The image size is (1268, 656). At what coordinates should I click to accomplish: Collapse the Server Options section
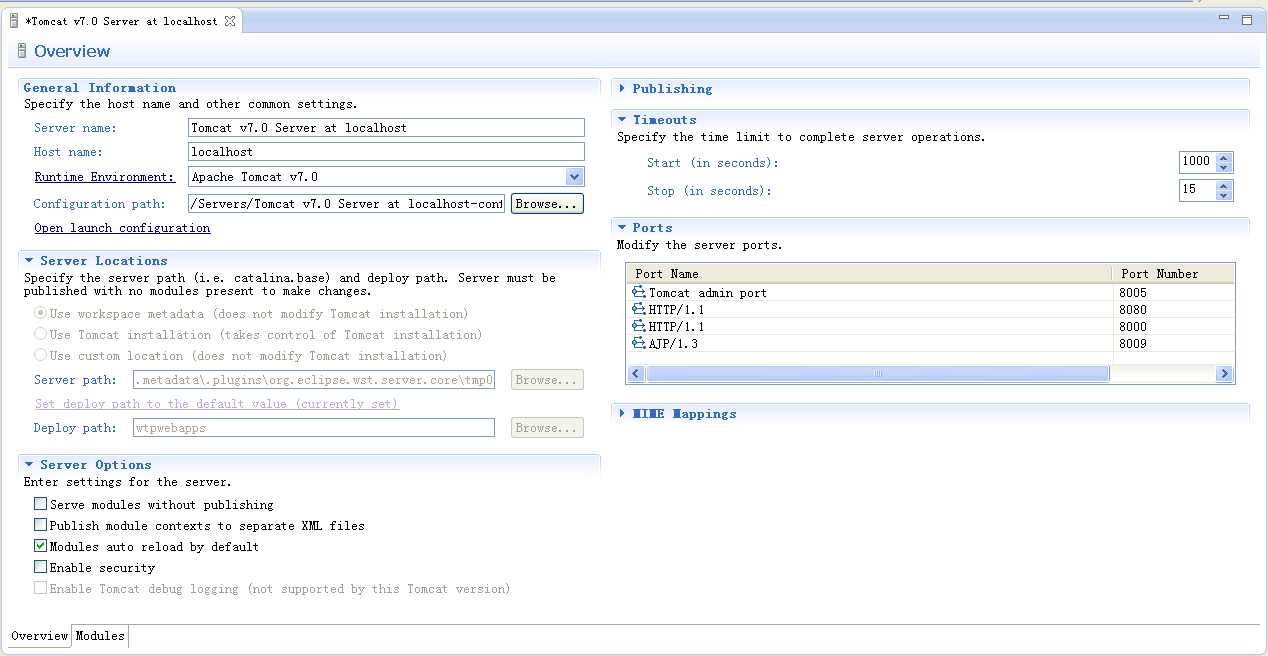29,464
